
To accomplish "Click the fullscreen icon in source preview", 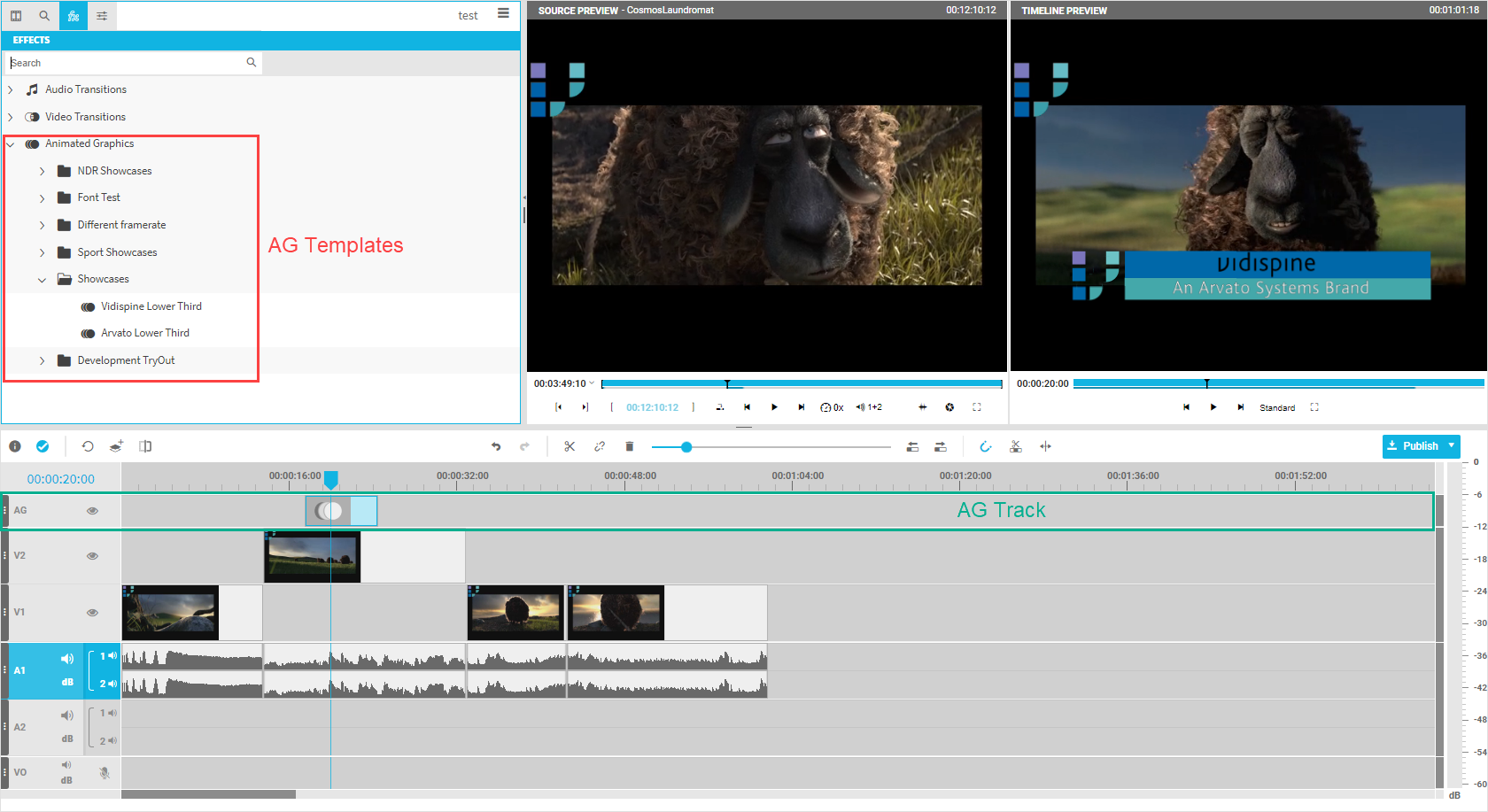I will (x=977, y=407).
